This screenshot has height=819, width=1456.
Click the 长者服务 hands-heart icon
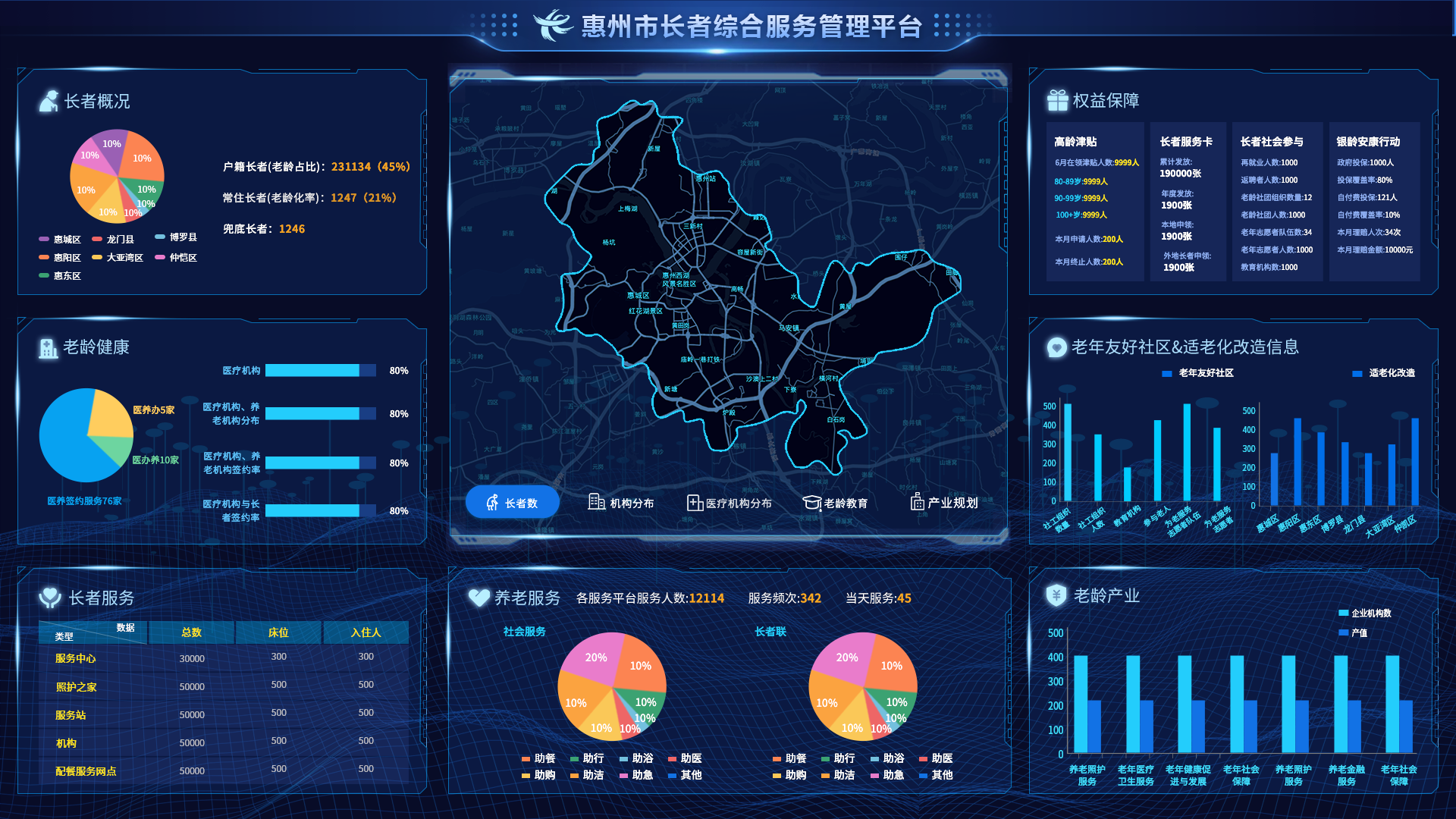coord(50,598)
